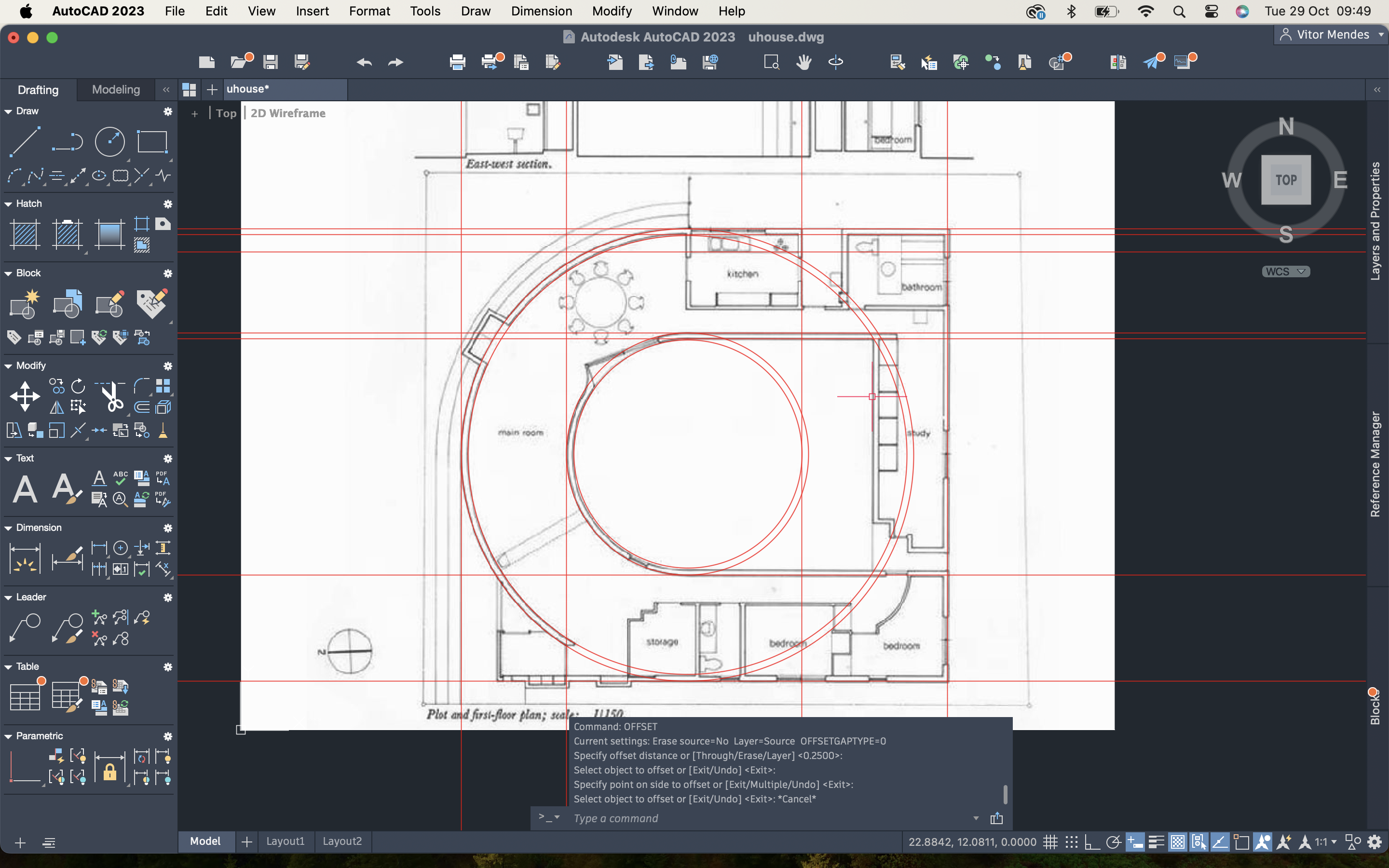The width and height of the screenshot is (1389, 868).
Task: Select the Rotate tool
Action: 78,386
